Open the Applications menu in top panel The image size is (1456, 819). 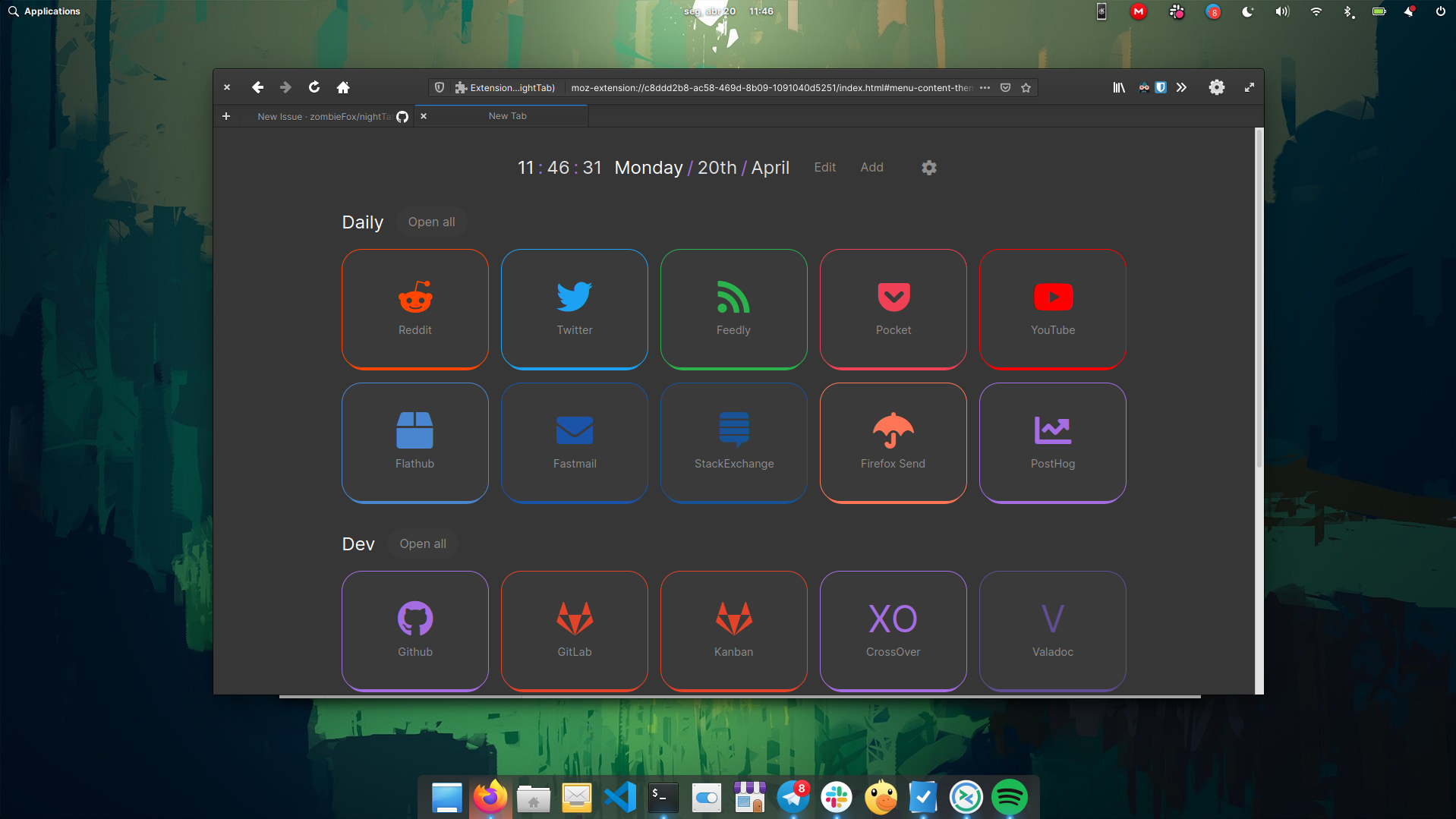point(44,11)
